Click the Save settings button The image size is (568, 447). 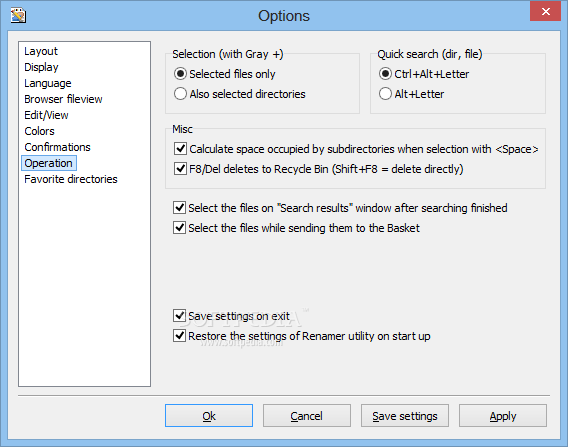pyautogui.click(x=405, y=415)
